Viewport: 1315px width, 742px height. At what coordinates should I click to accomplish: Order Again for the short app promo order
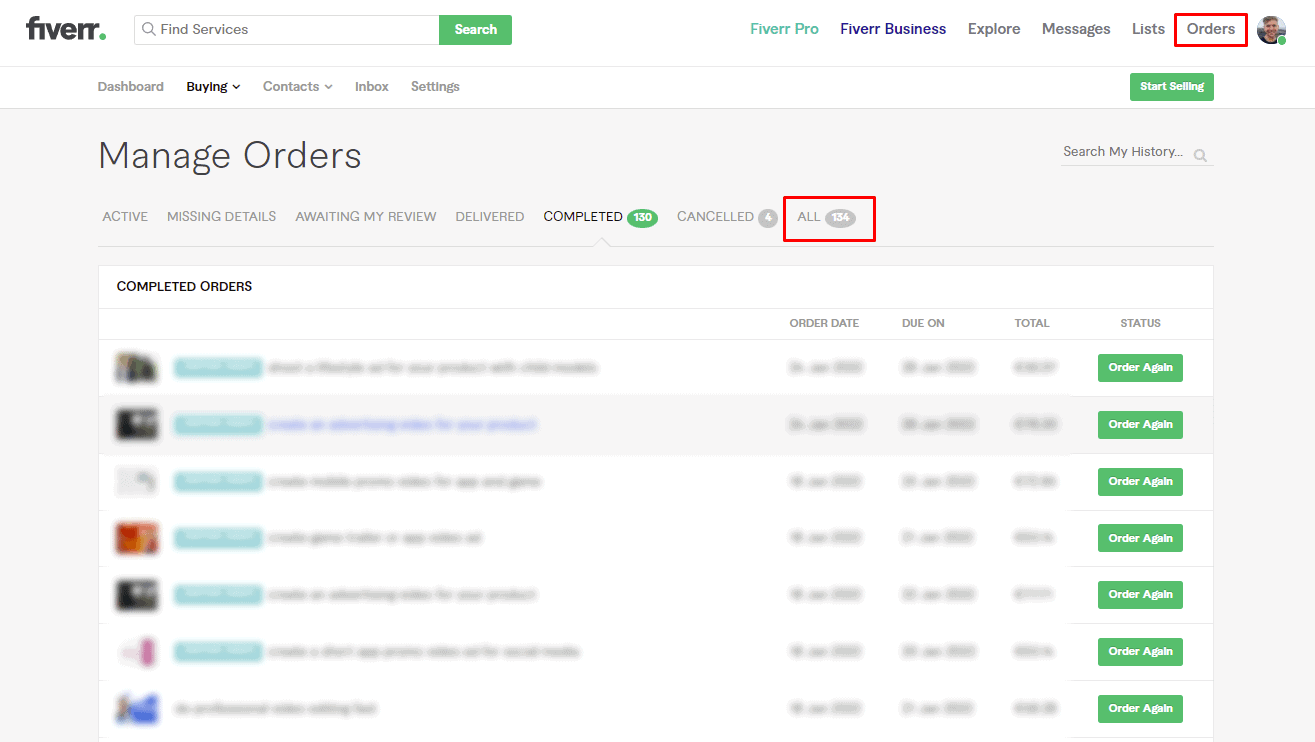pyautogui.click(x=1140, y=651)
